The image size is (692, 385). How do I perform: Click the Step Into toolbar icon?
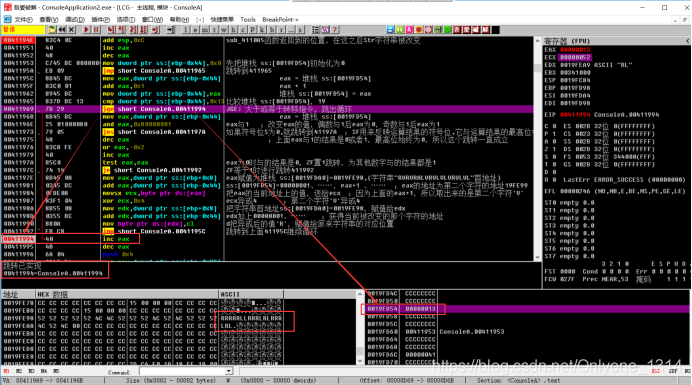click(x=111, y=30)
